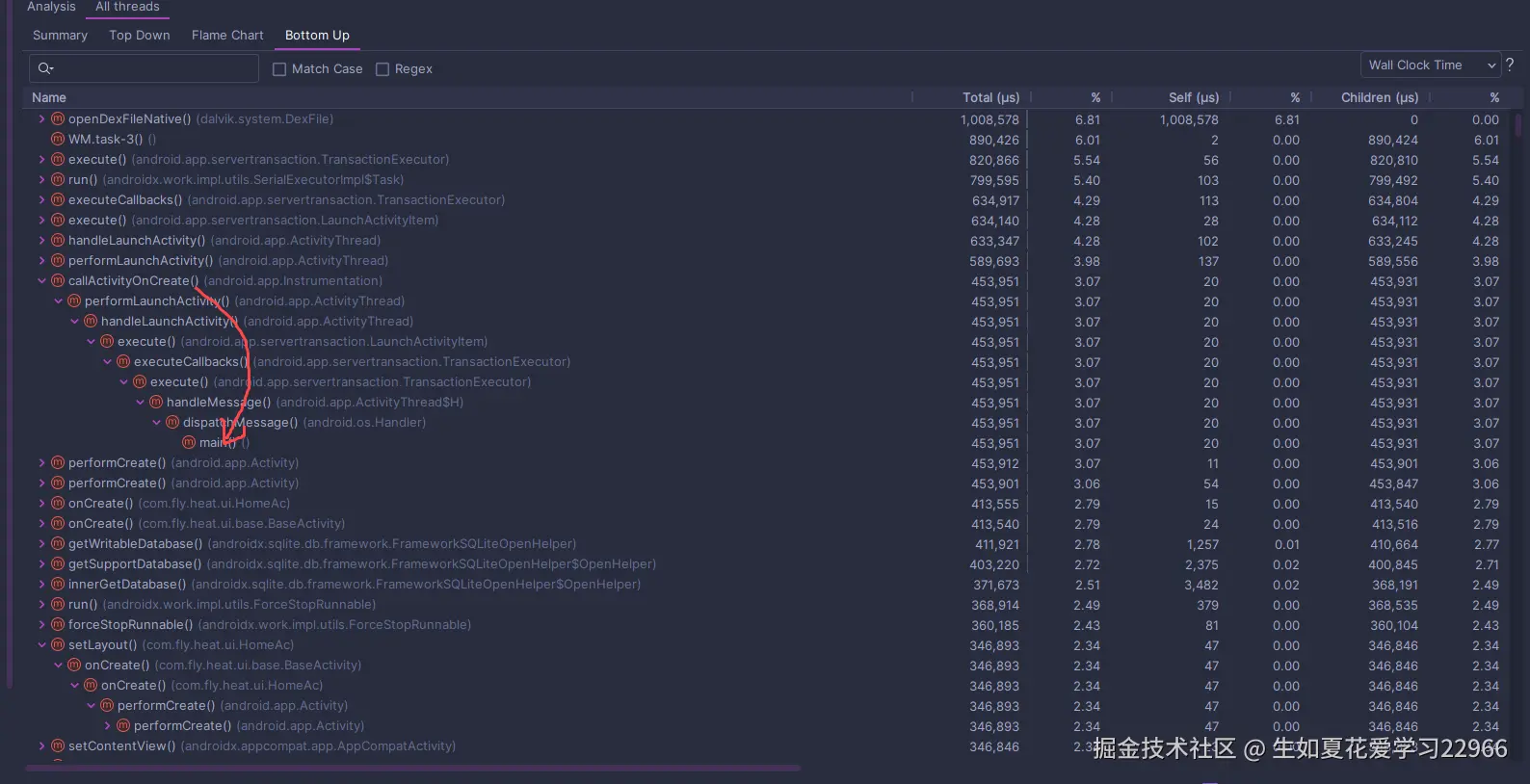Click method icon of dispatchMessage() row
Viewport: 1530px width, 784px height.
(172, 423)
